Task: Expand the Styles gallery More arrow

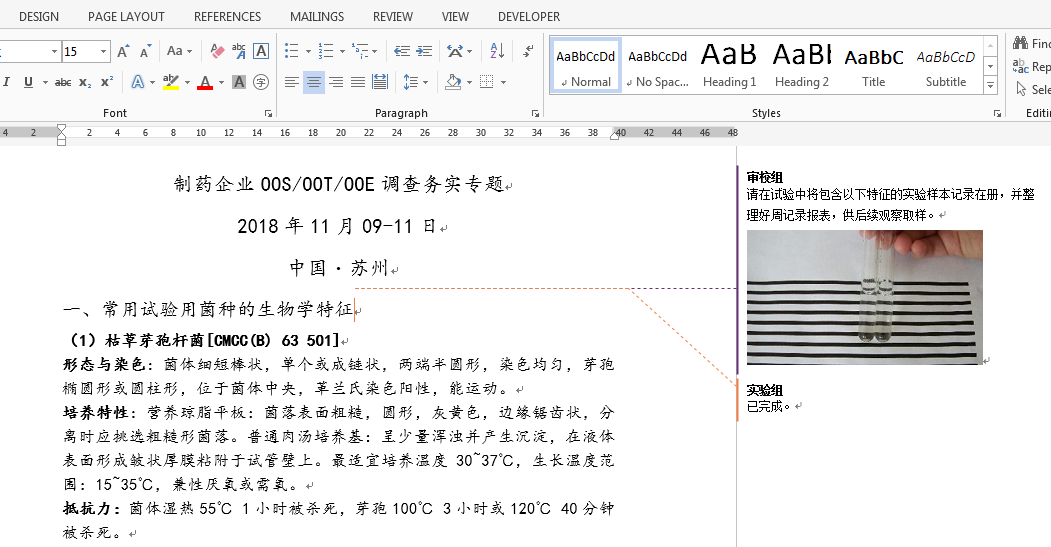Action: click(990, 86)
